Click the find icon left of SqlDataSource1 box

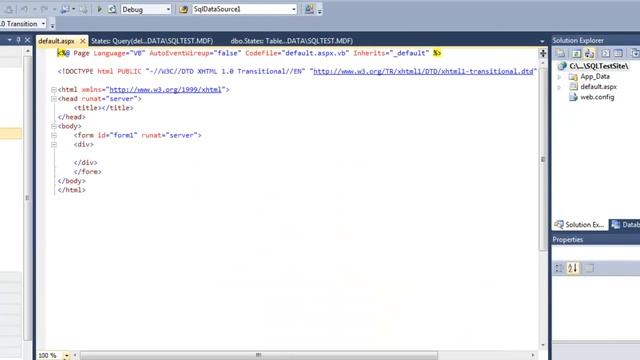pyautogui.click(x=184, y=9)
